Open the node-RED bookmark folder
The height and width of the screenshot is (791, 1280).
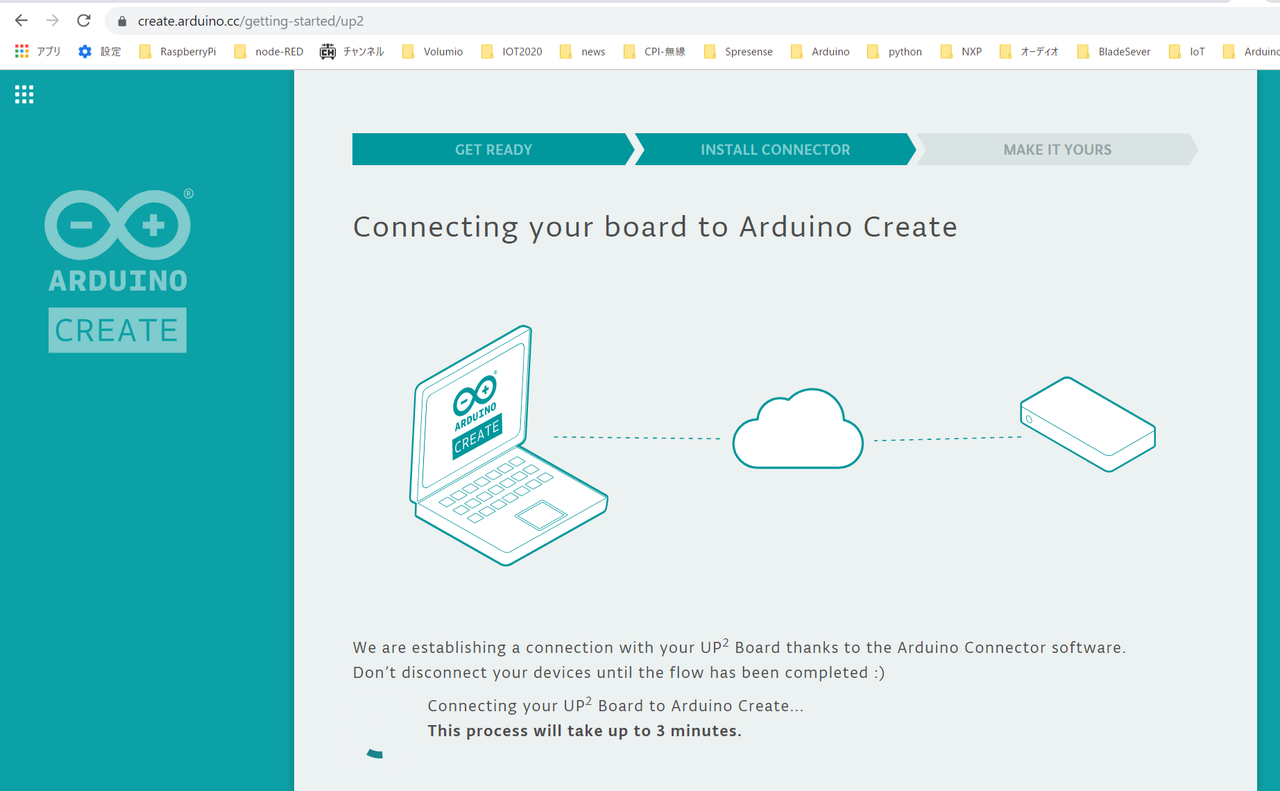coord(268,51)
